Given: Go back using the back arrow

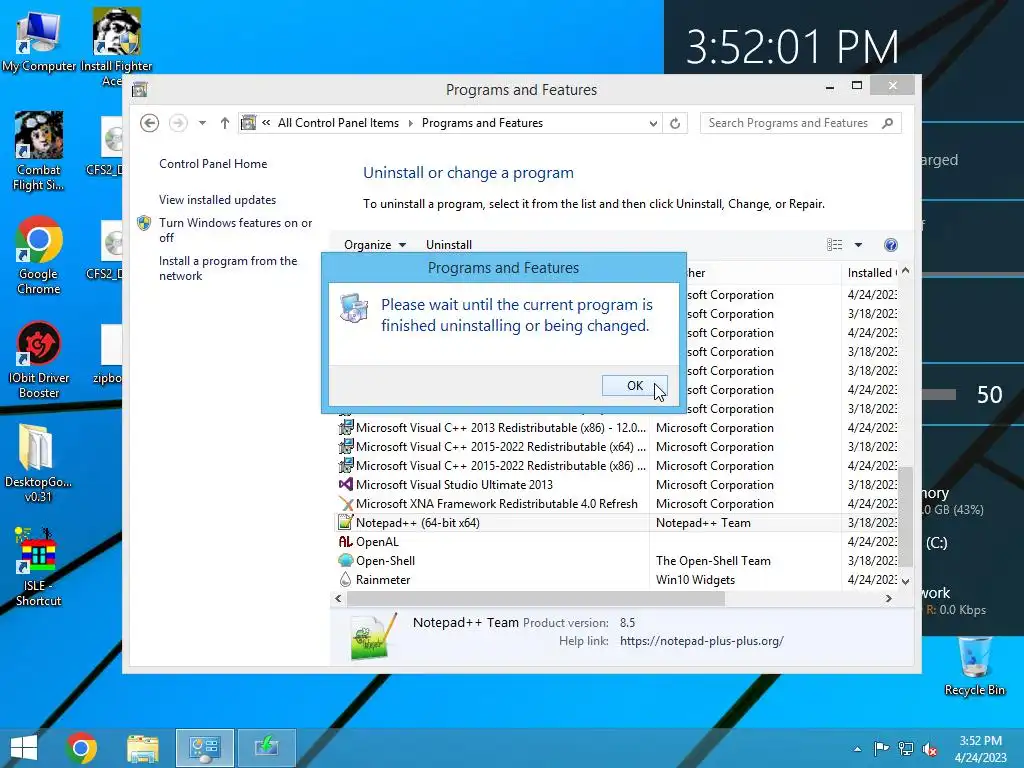Looking at the screenshot, I should 150,123.
